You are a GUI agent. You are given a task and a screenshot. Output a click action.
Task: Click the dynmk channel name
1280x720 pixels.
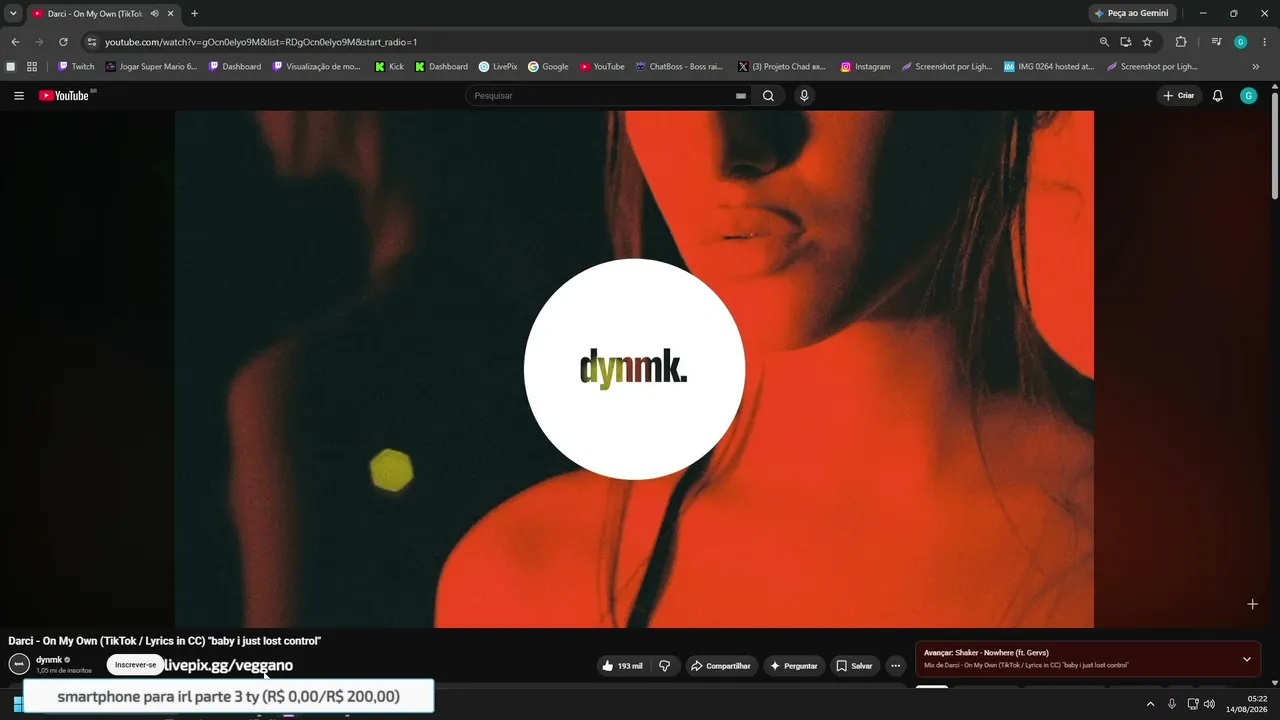(49, 660)
